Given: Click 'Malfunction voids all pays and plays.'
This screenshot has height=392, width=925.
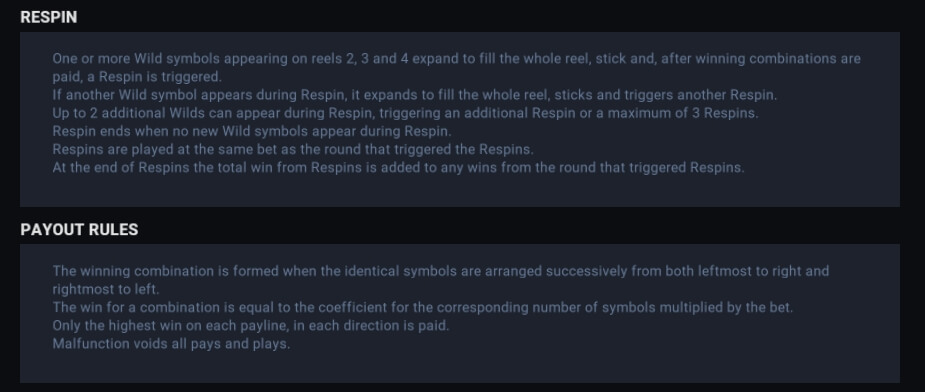Looking at the screenshot, I should point(171,344).
